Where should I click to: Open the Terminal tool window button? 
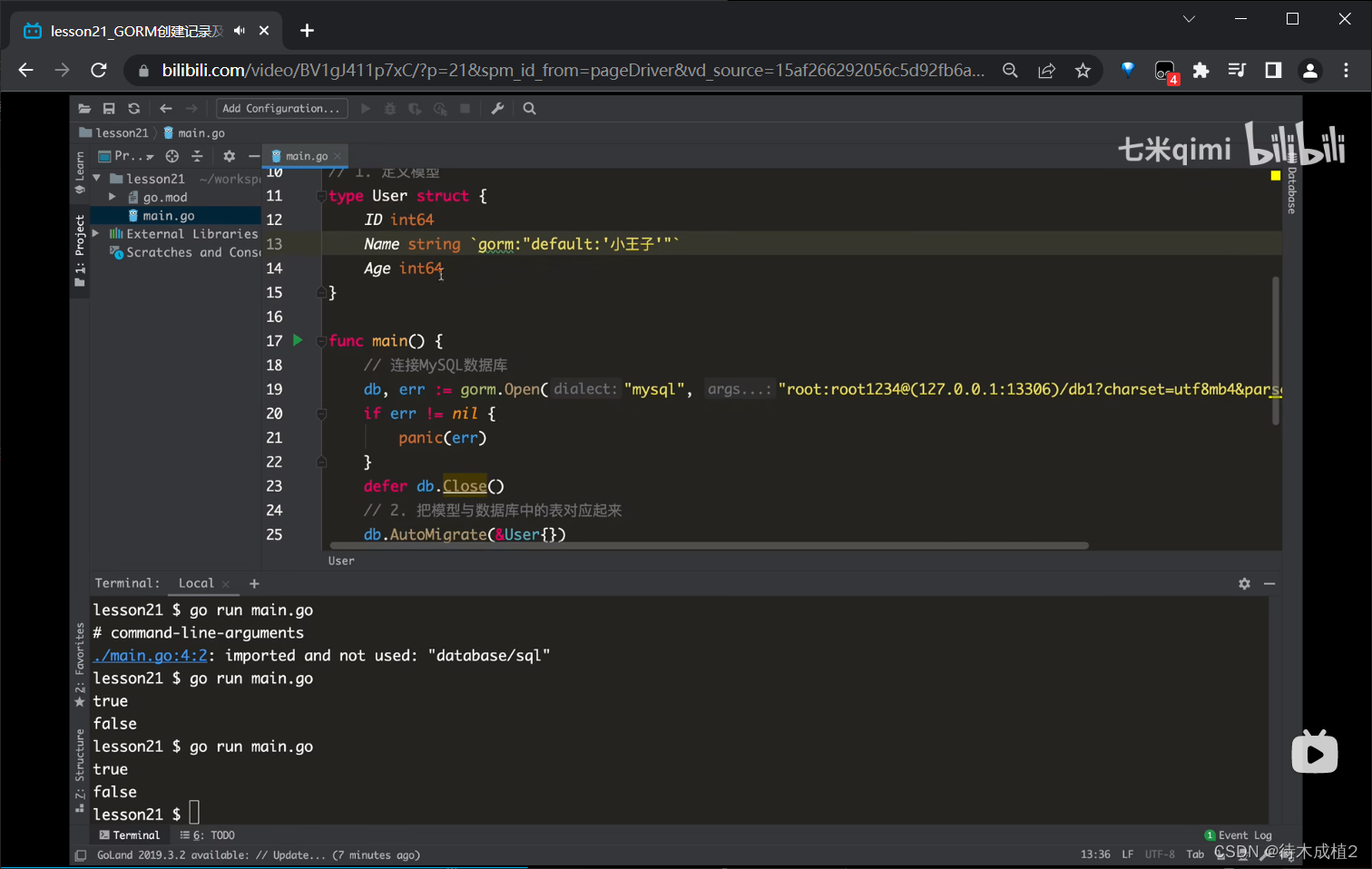click(129, 835)
